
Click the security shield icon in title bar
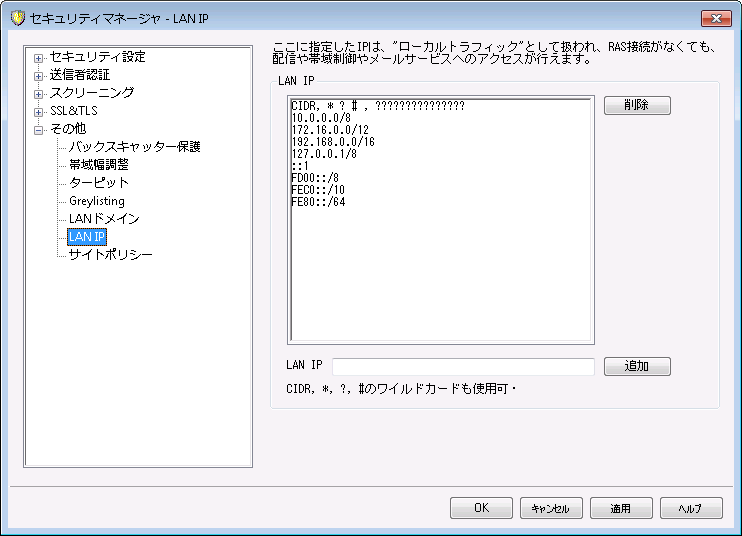[x=17, y=18]
